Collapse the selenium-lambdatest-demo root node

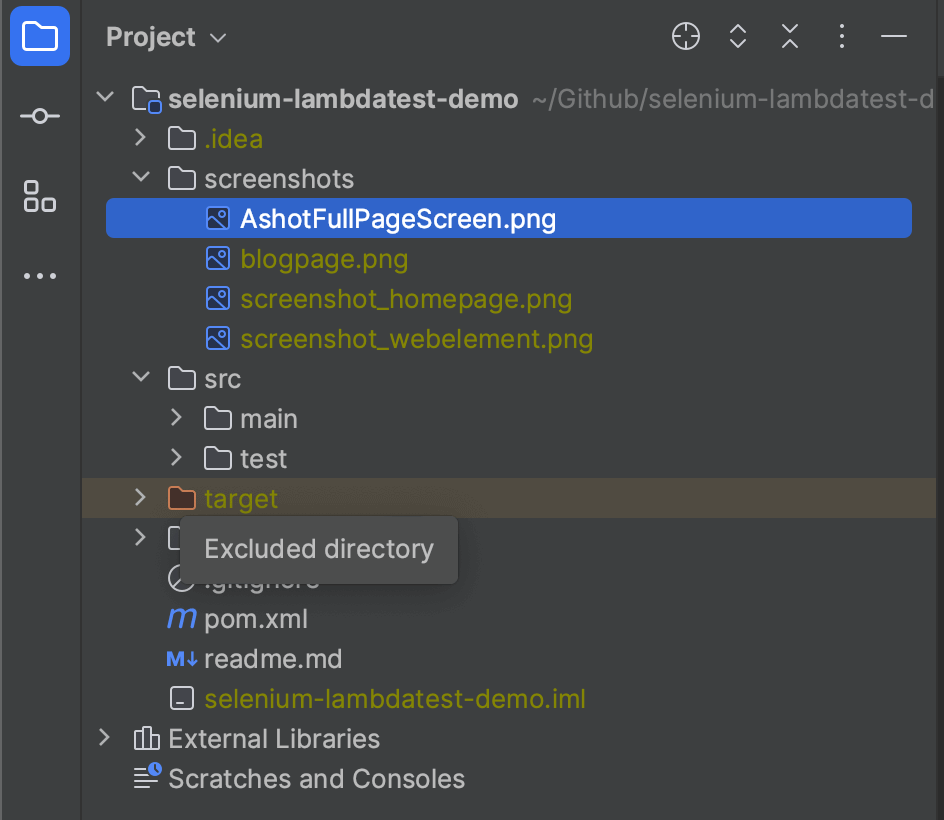[x=105, y=98]
